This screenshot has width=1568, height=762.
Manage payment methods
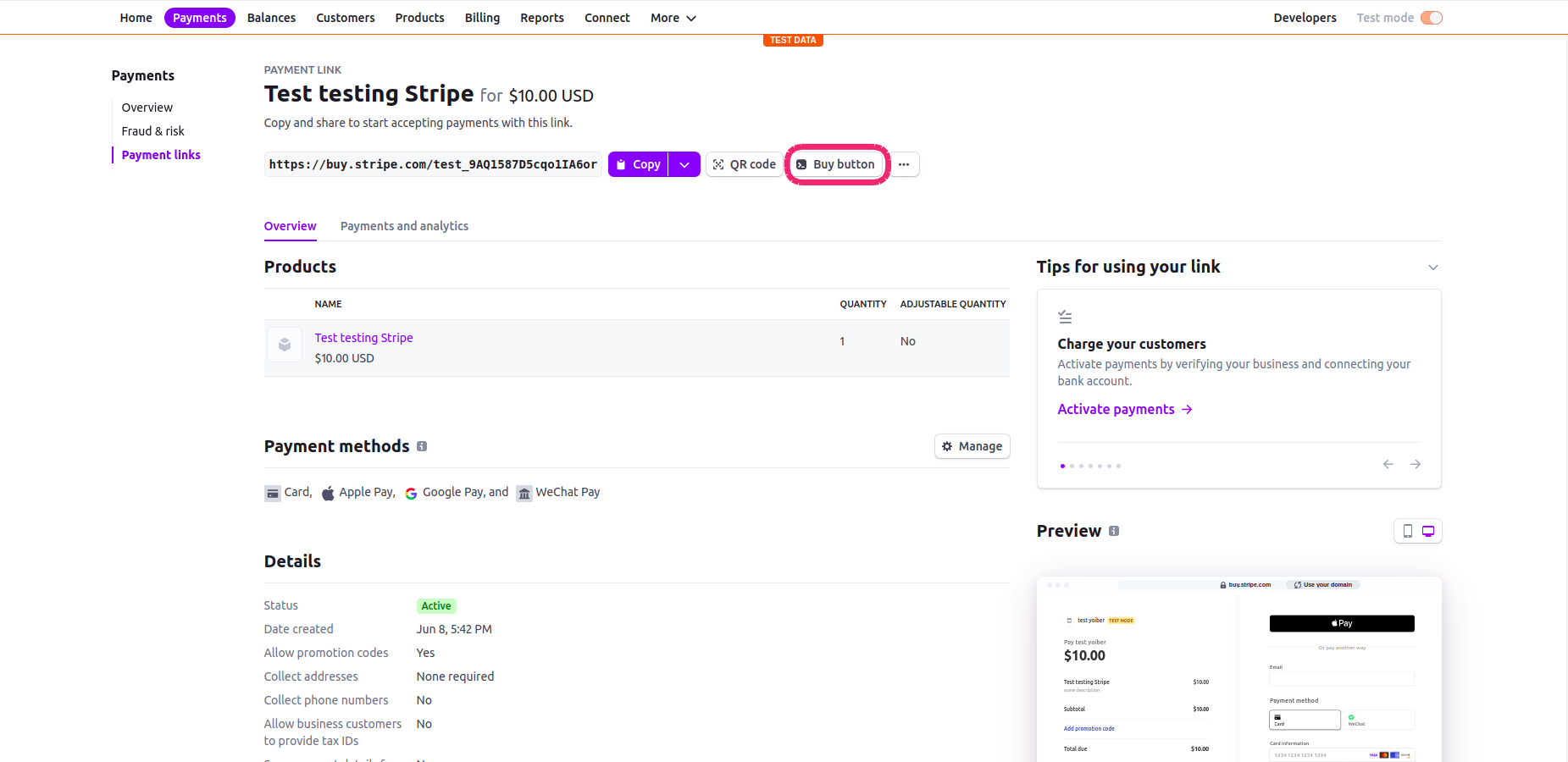coord(972,446)
